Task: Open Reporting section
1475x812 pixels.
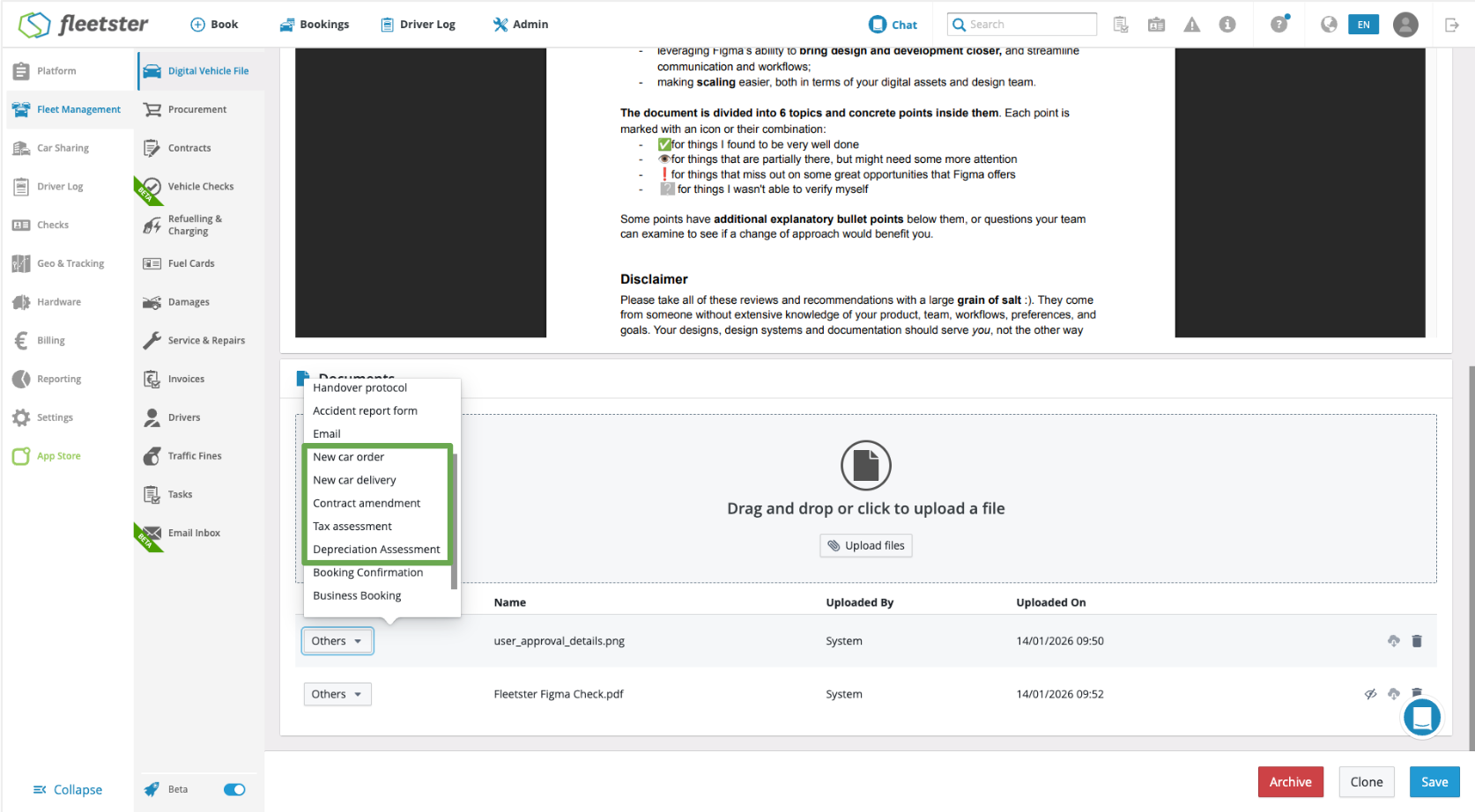Action: coord(47,380)
